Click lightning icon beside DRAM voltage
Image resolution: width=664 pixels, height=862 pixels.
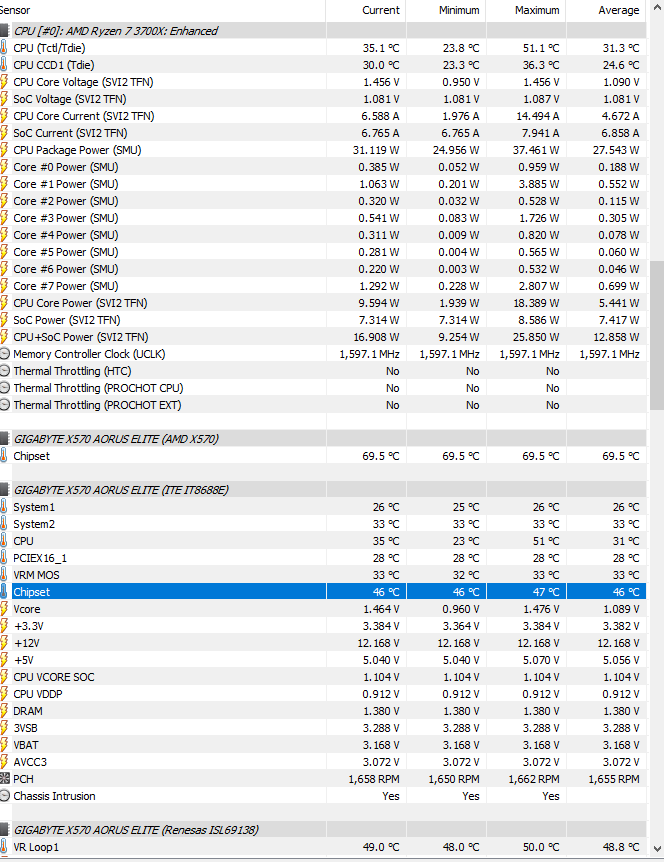pyautogui.click(x=4, y=711)
